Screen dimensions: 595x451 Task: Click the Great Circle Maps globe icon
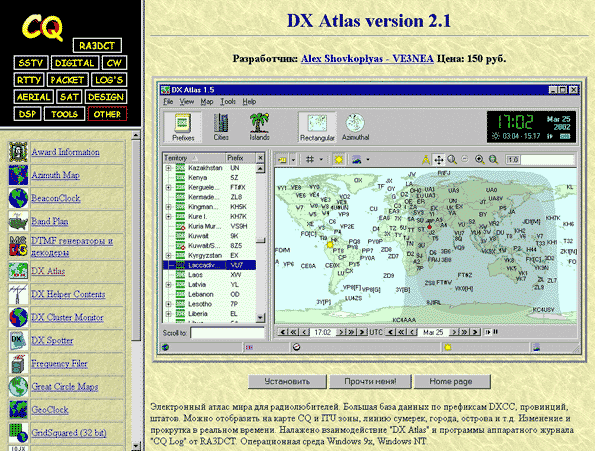pos(18,387)
